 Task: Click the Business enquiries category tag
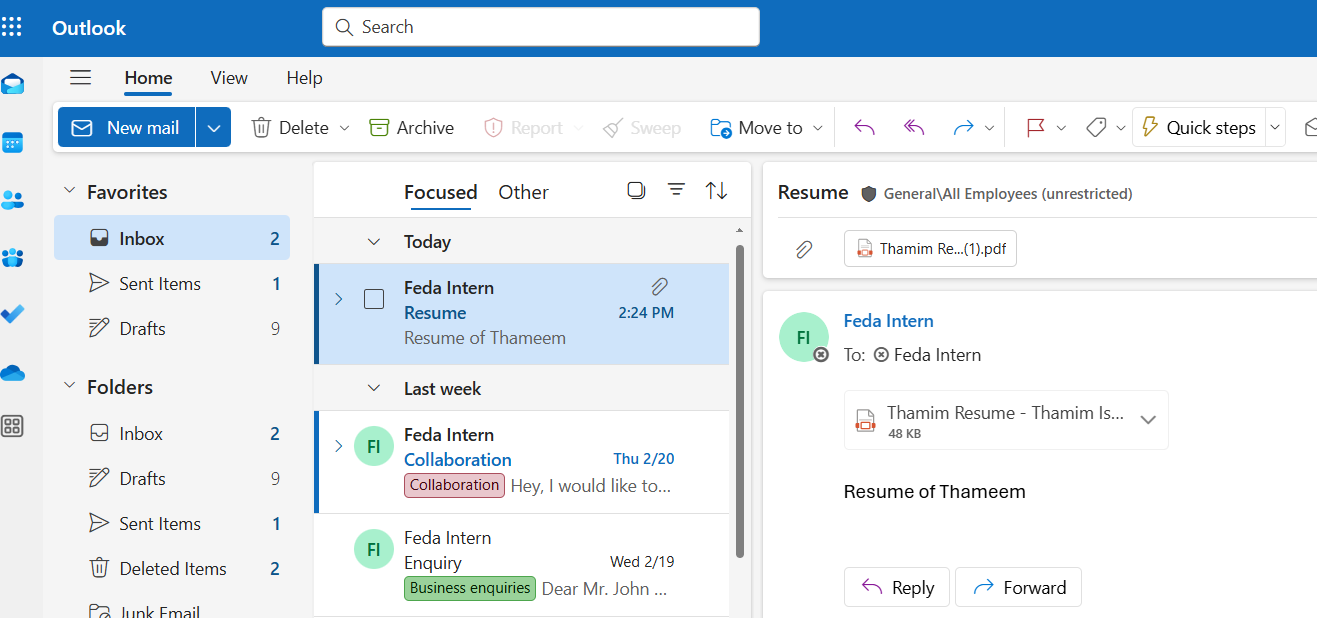pos(470,588)
